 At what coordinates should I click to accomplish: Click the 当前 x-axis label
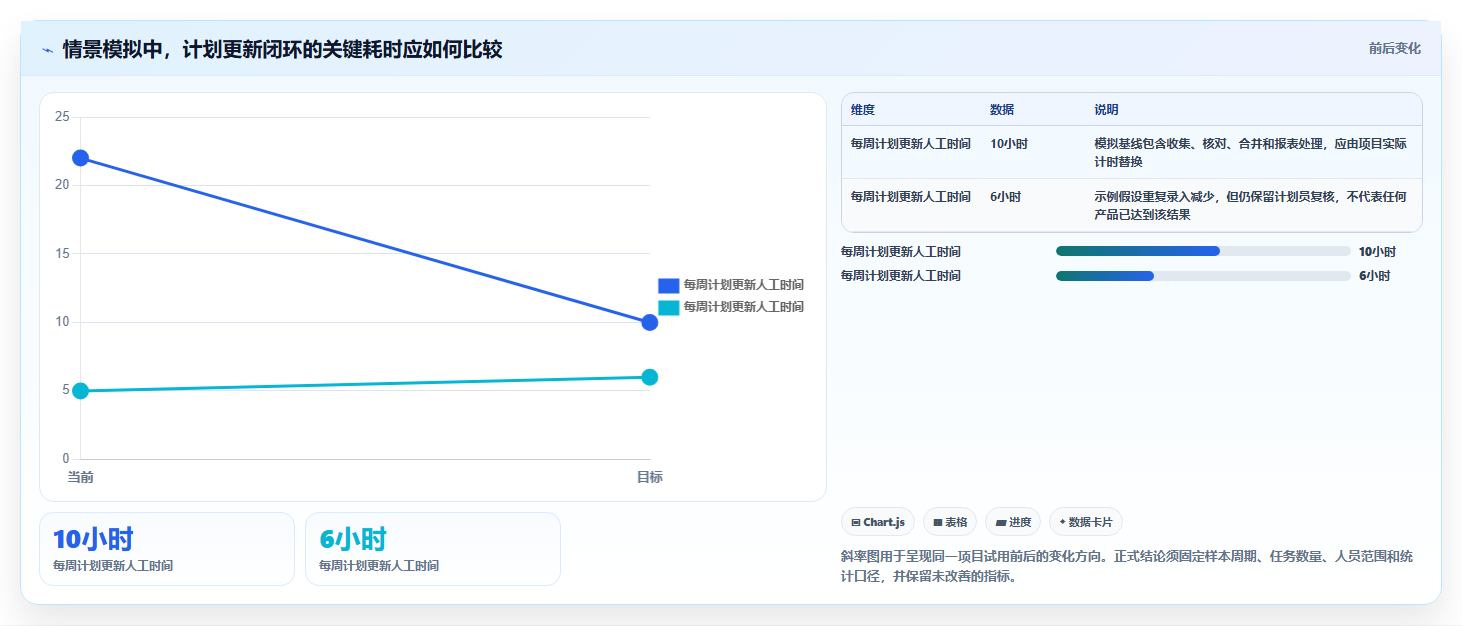[x=81, y=477]
